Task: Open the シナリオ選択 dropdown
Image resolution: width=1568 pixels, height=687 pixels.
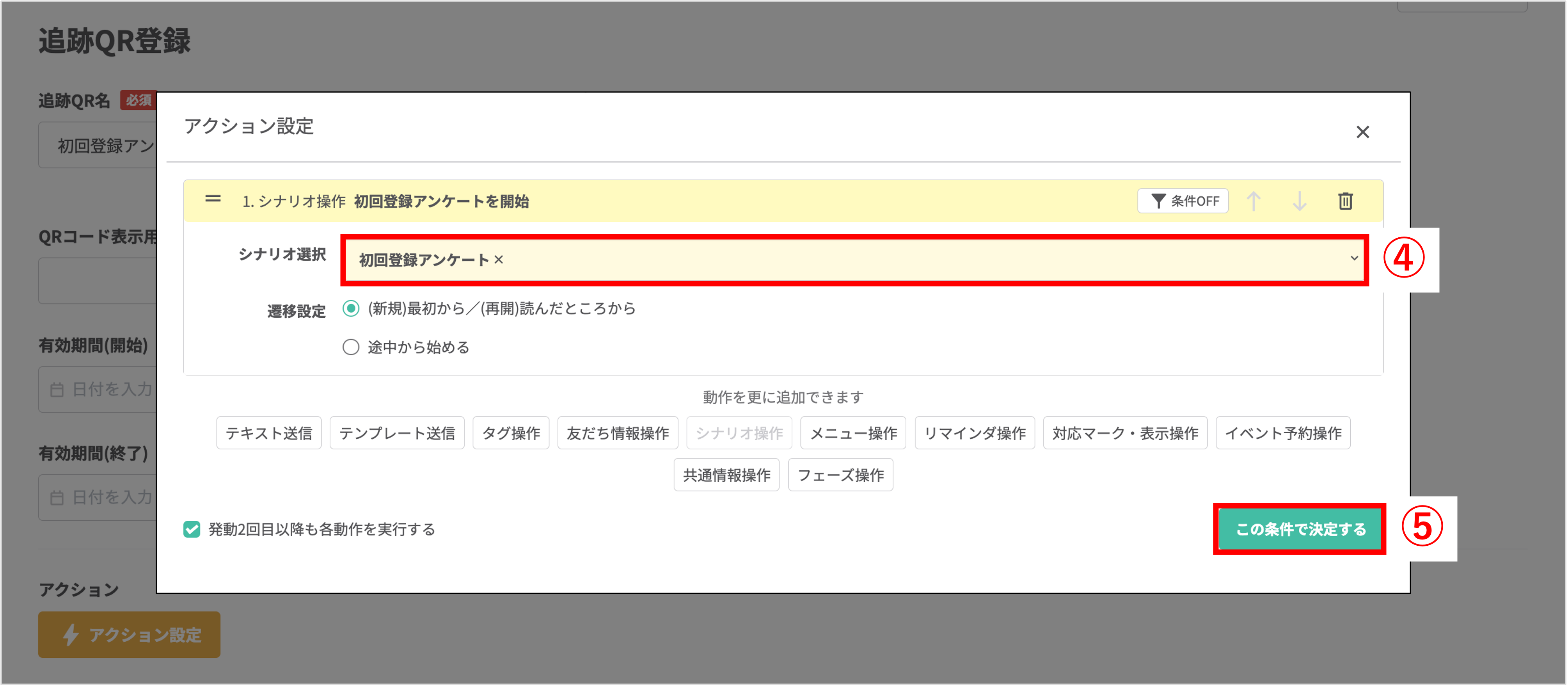Action: tap(854, 260)
